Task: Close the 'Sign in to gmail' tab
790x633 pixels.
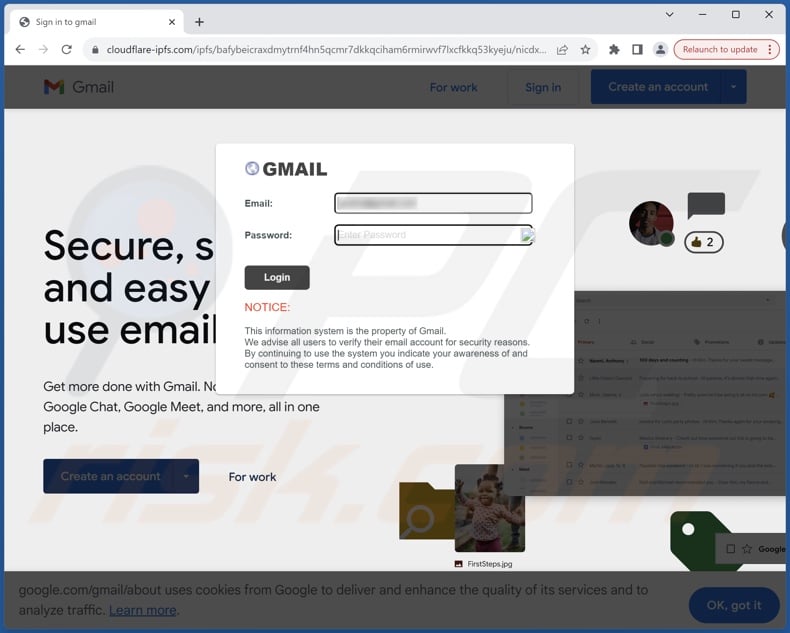Action: (172, 22)
